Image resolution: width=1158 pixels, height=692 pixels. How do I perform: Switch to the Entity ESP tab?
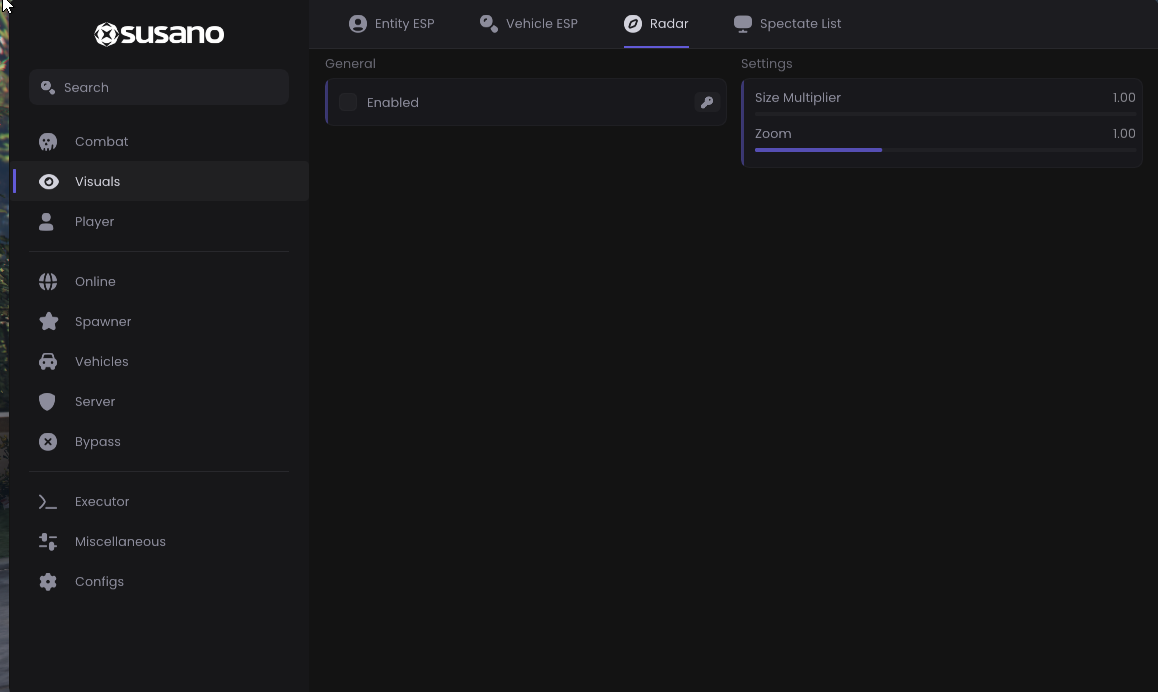point(391,24)
